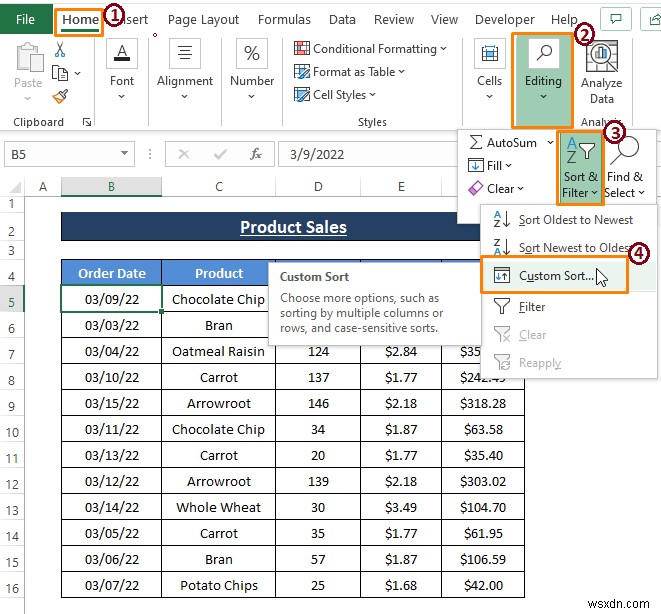This screenshot has width=661, height=614.
Task: Expand the Name Box dropdown
Action: (x=124, y=154)
